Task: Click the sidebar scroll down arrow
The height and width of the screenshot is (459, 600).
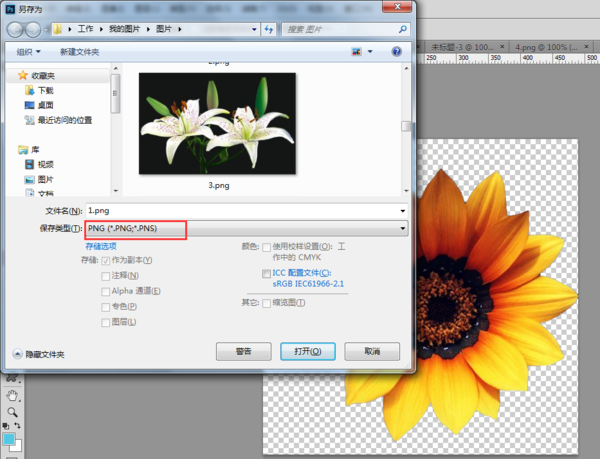Action: [116, 190]
